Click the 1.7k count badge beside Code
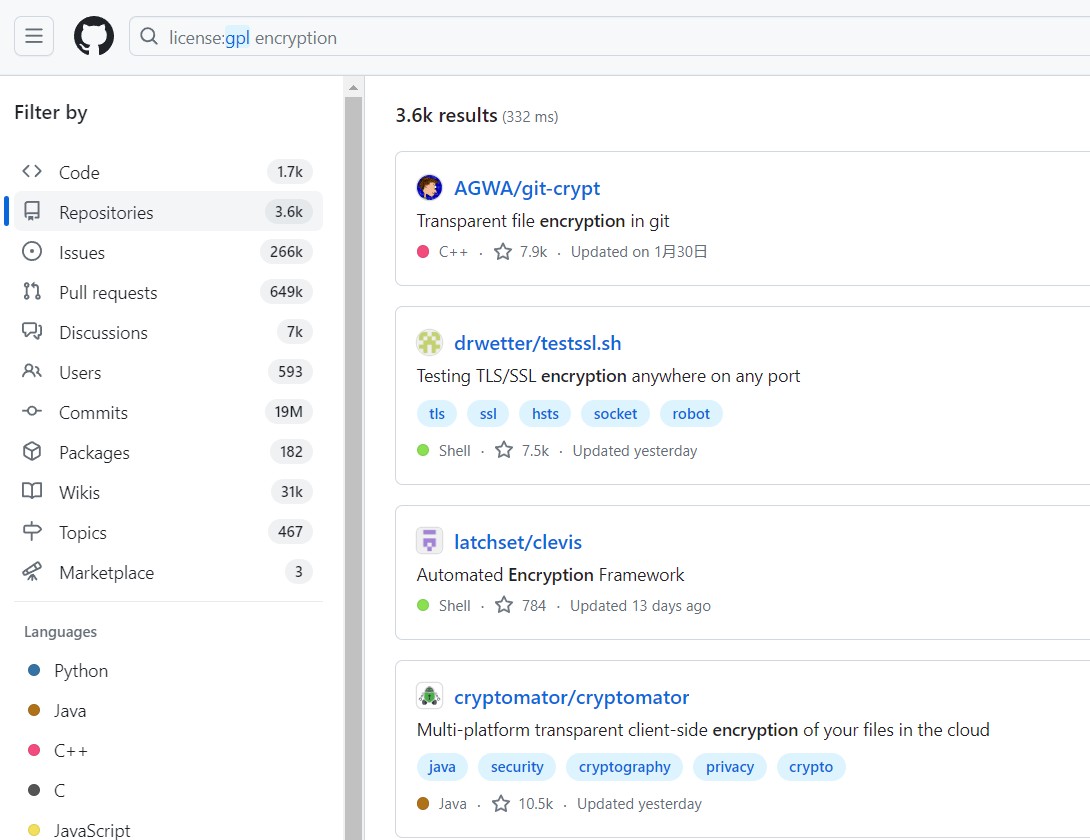Viewport: 1090px width, 840px height. click(x=290, y=172)
